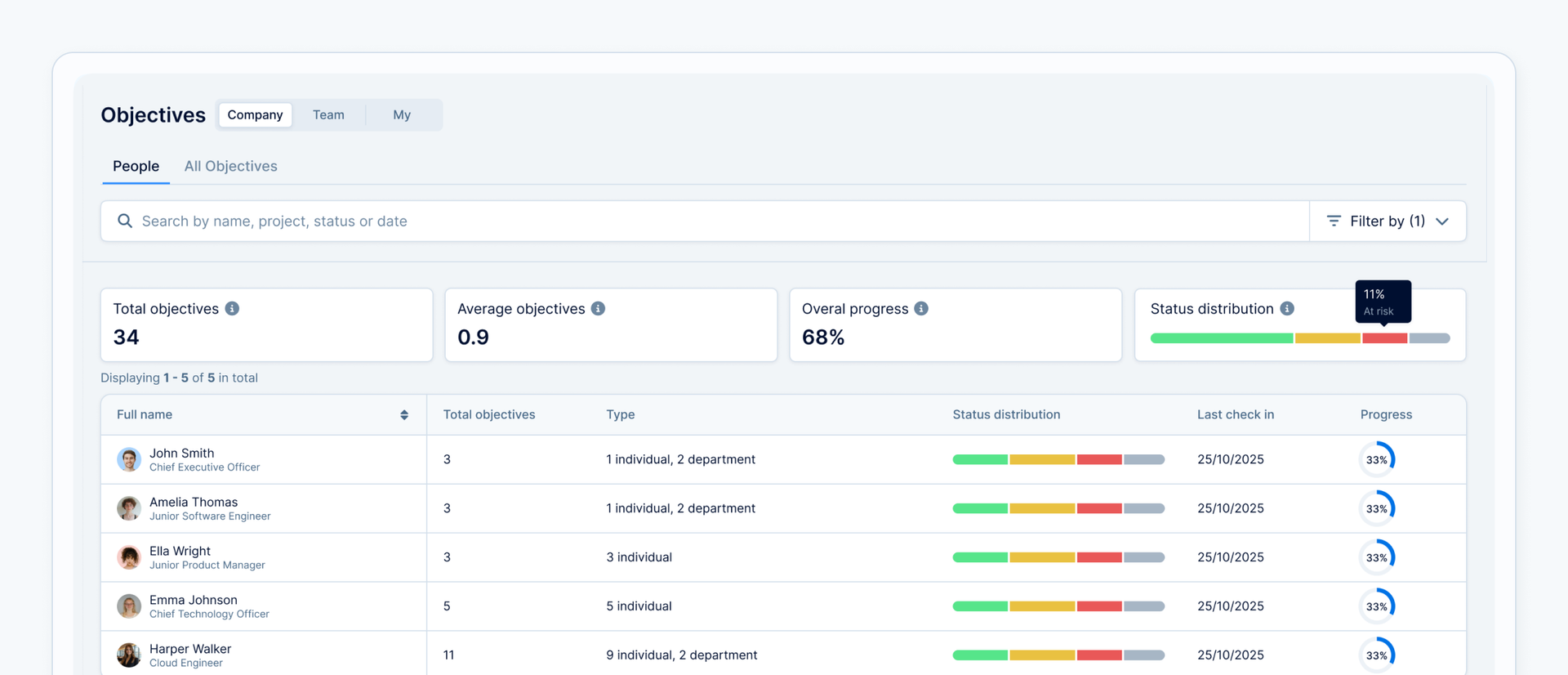This screenshot has width=1568, height=675.
Task: Open the All Objectives tab
Action: (x=230, y=167)
